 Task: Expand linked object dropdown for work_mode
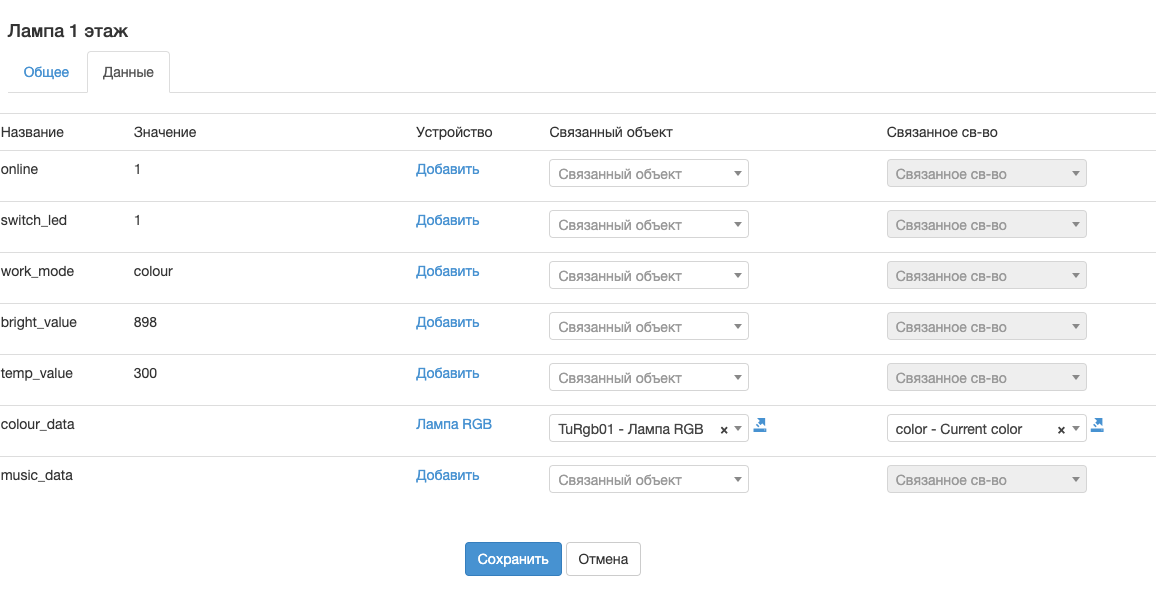point(648,276)
